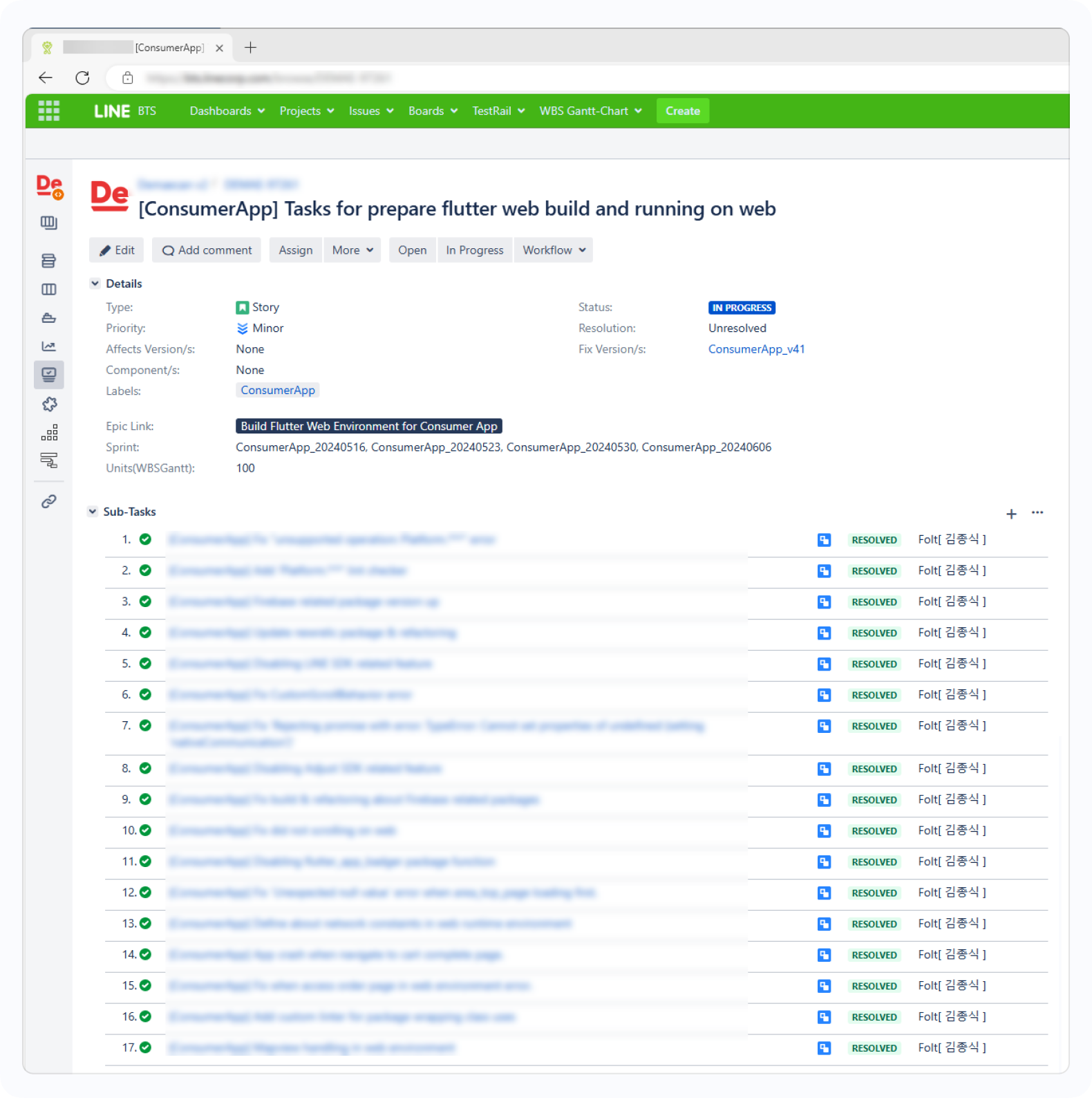Go back using the browser back arrow

46,77
